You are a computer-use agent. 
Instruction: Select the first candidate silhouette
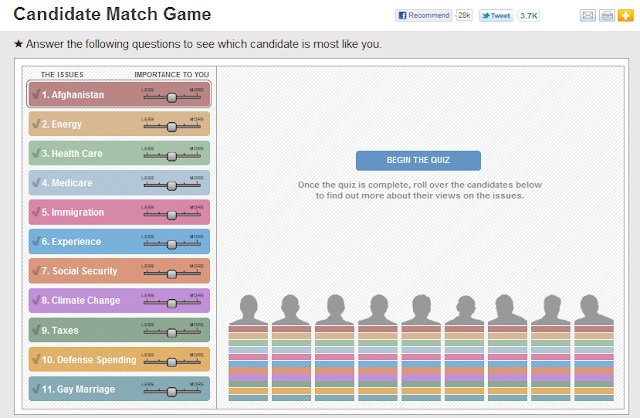[248, 310]
